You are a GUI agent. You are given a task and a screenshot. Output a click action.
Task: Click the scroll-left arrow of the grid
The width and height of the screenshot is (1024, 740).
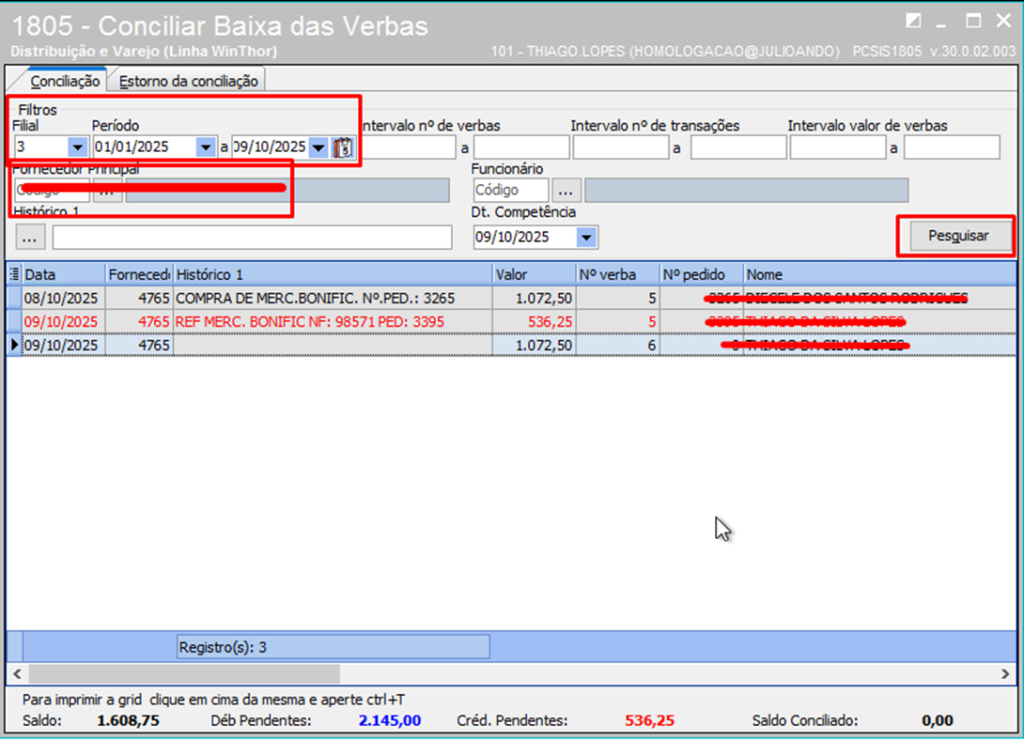17,675
